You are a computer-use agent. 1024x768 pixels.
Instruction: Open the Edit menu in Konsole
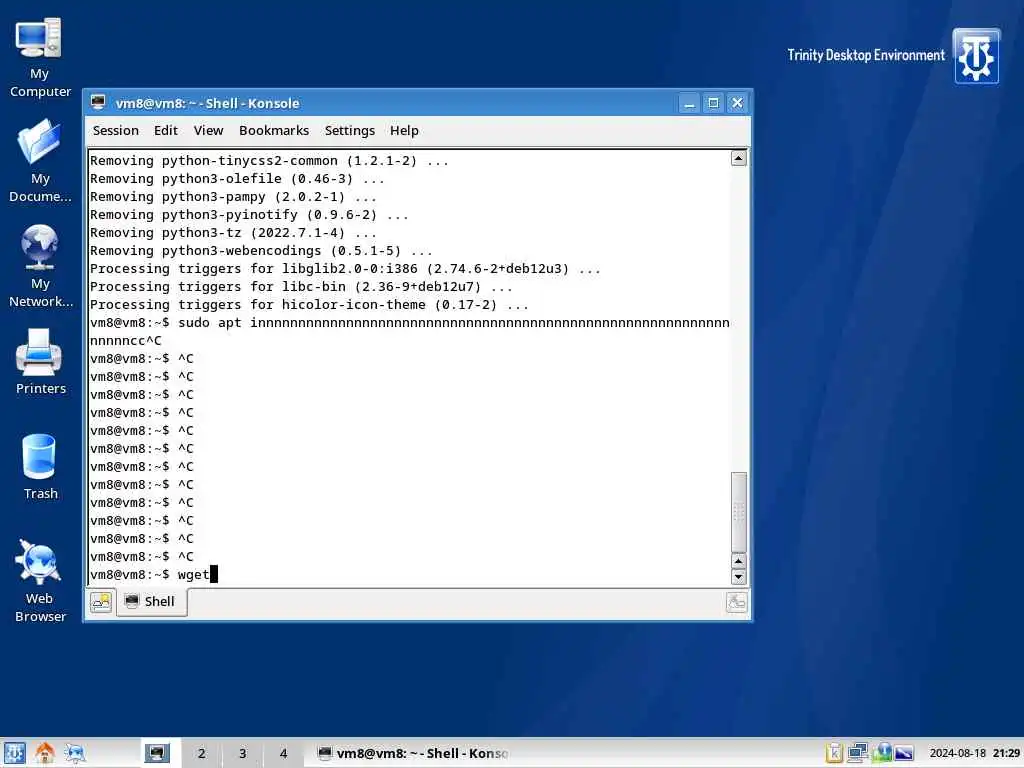166,131
